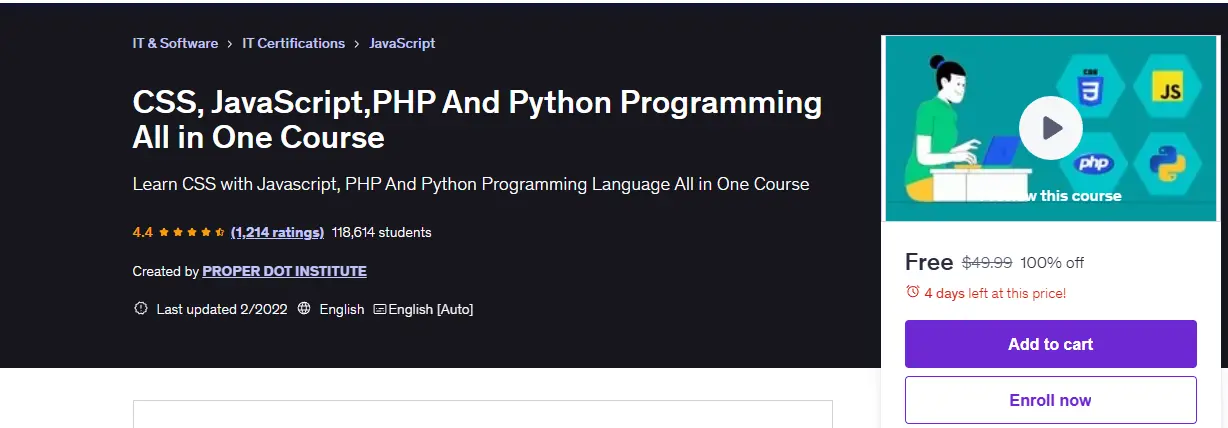Click the Enroll now button
The width and height of the screenshot is (1228, 428).
click(x=1050, y=400)
